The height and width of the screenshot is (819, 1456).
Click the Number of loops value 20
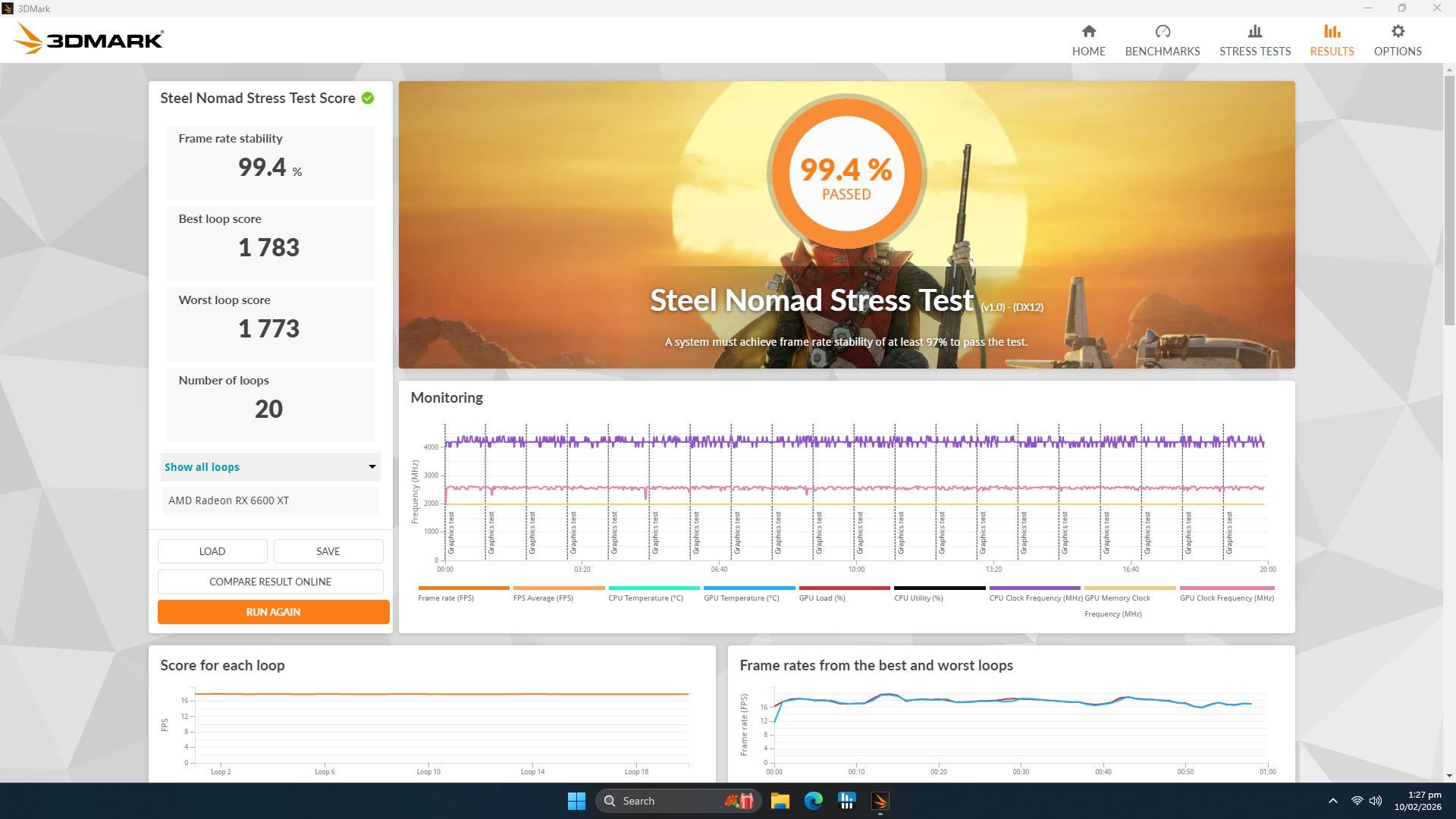point(268,409)
